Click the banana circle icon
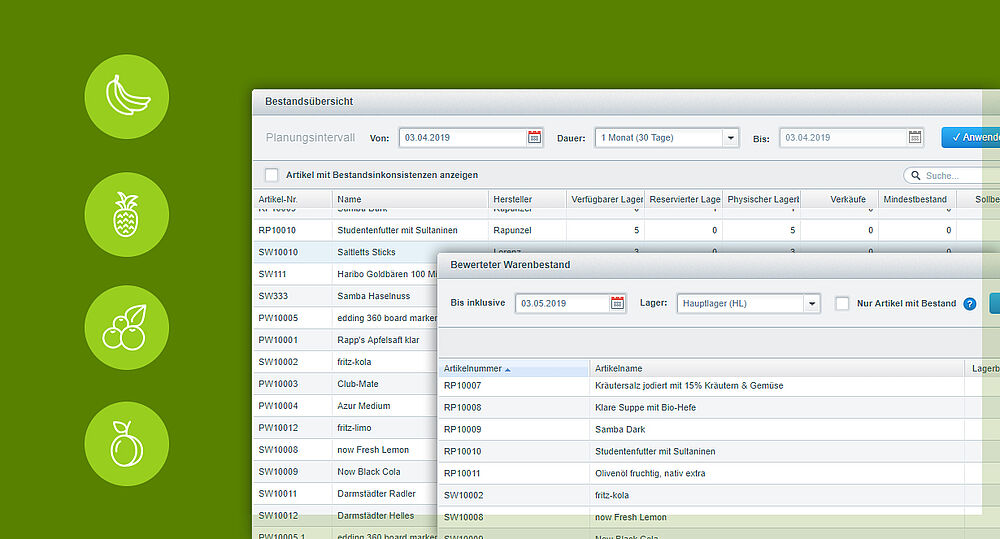This screenshot has height=539, width=1000. click(127, 96)
